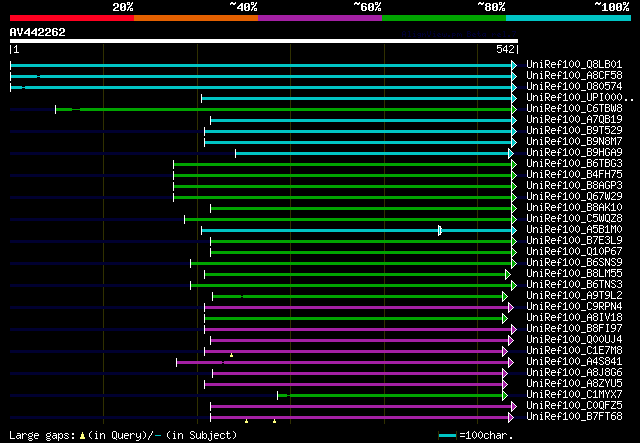Click the white AV442262 query sequence bar
Viewport: 640px width, 443px height.
[x=264, y=41]
